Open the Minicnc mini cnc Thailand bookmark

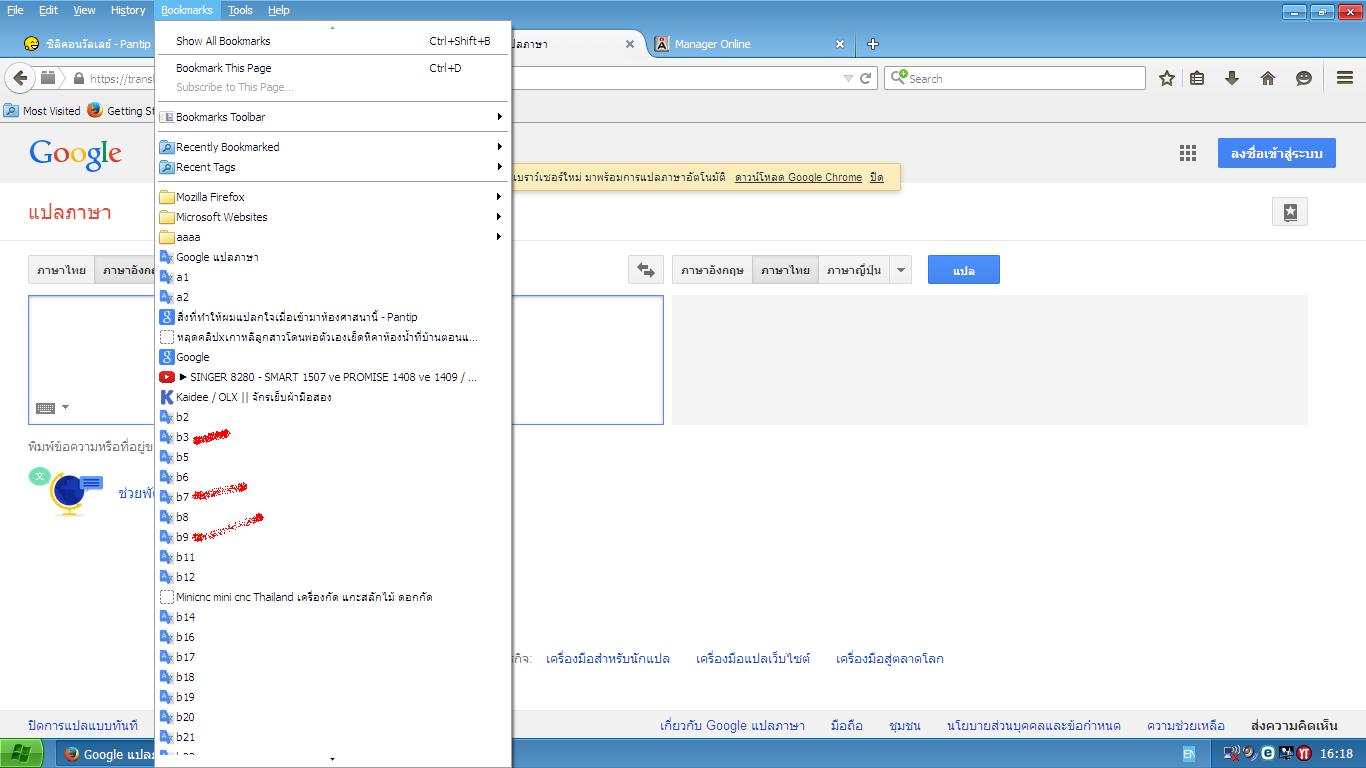(x=334, y=597)
